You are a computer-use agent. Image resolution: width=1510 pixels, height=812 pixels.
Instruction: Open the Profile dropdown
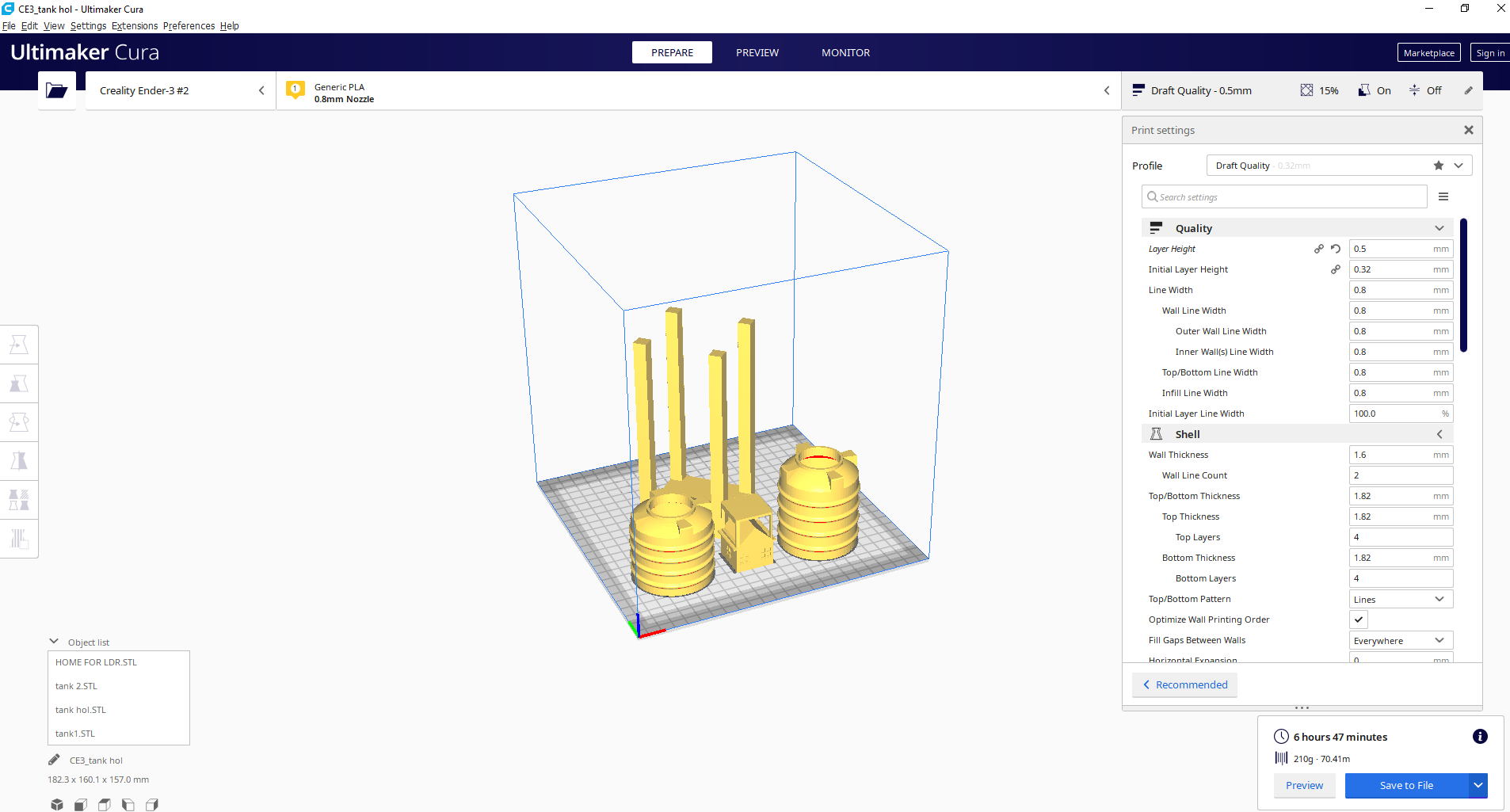pyautogui.click(x=1340, y=166)
